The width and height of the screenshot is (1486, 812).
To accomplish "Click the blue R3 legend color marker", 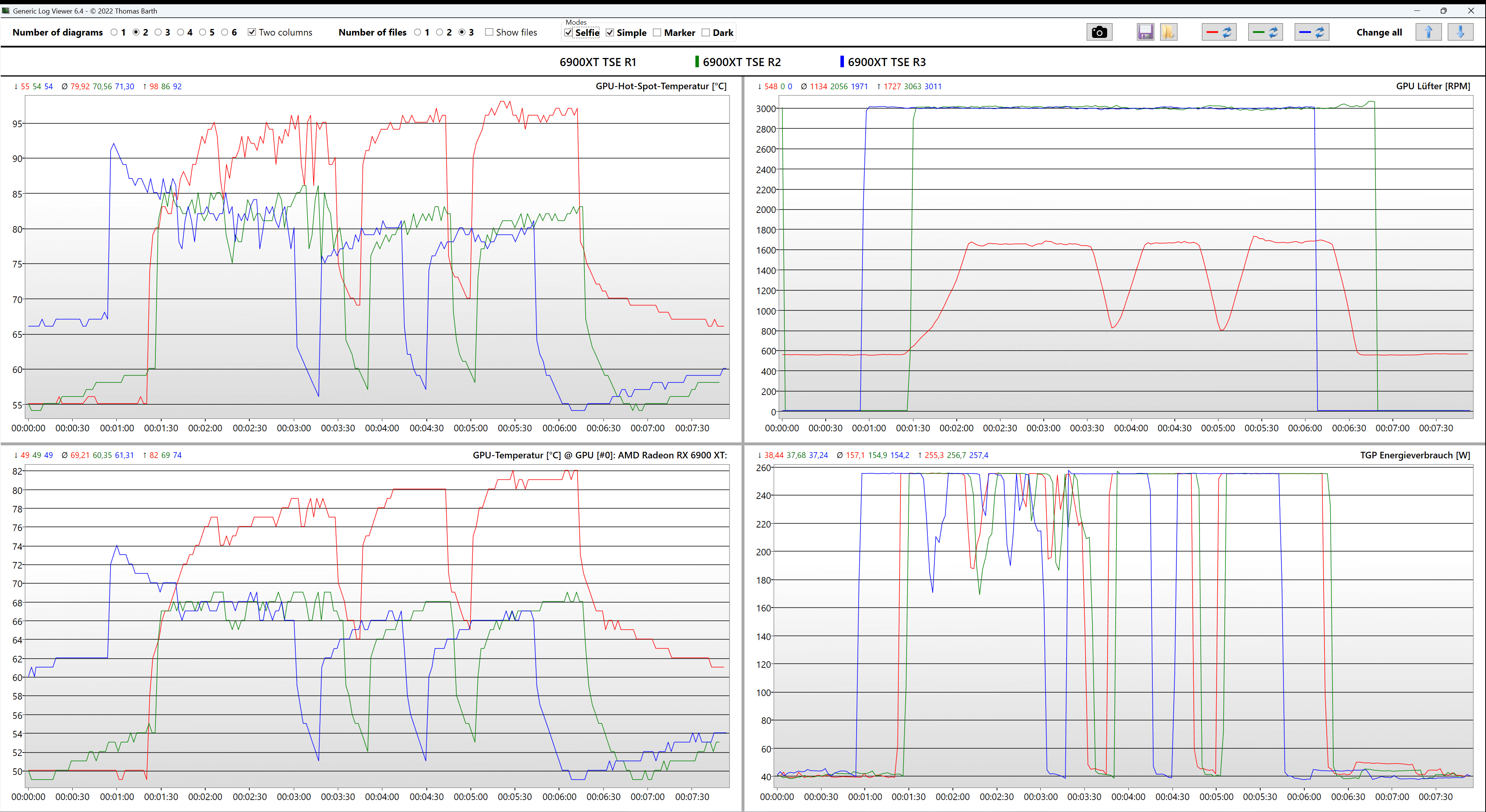I will [842, 62].
